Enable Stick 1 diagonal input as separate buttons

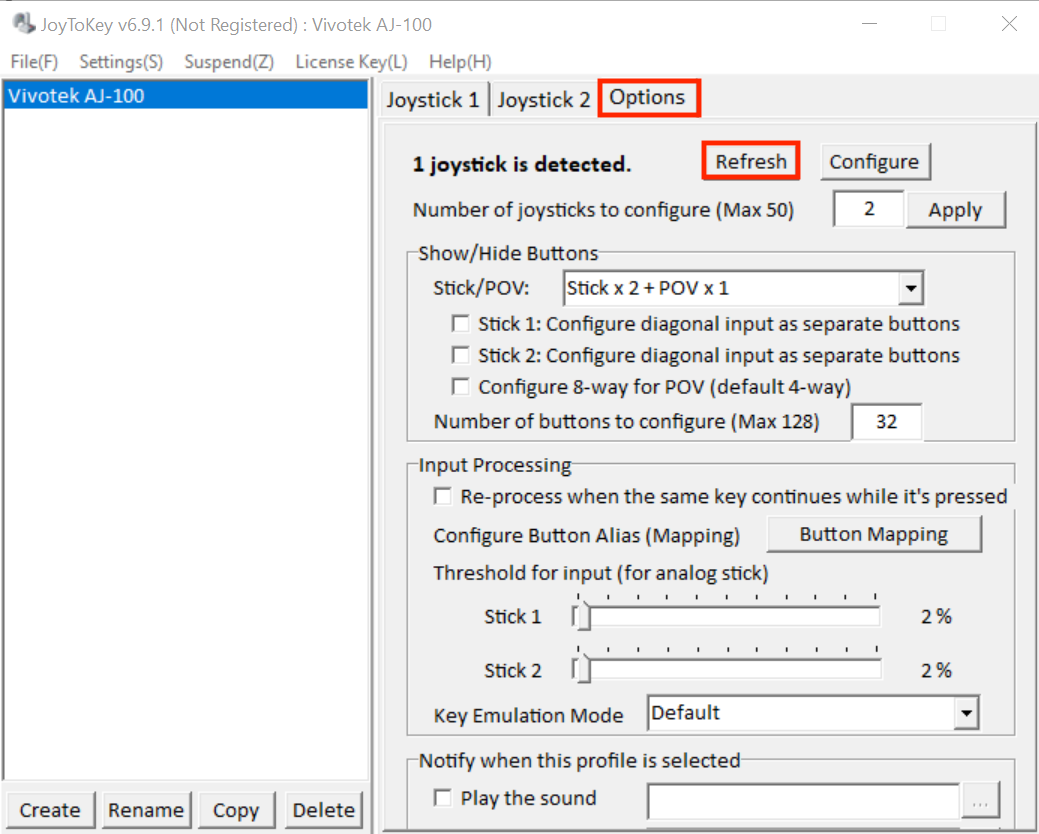tap(461, 324)
